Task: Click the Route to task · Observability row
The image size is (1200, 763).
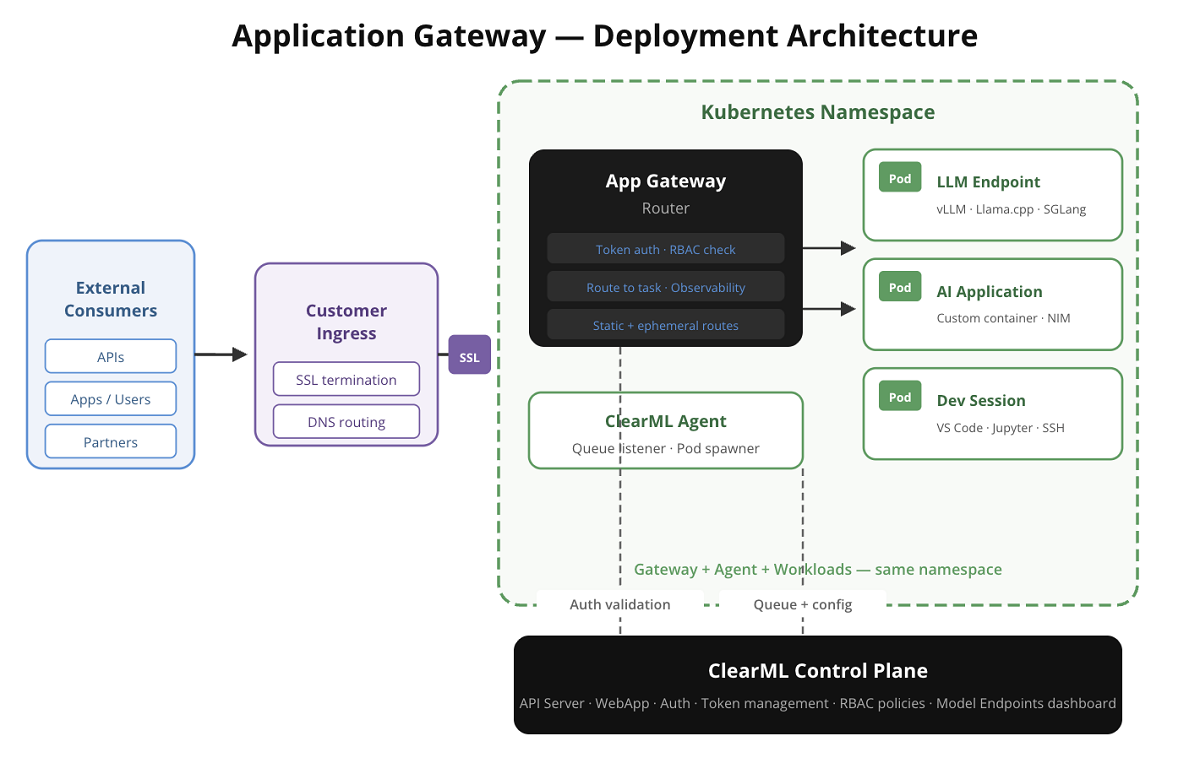Action: click(666, 287)
